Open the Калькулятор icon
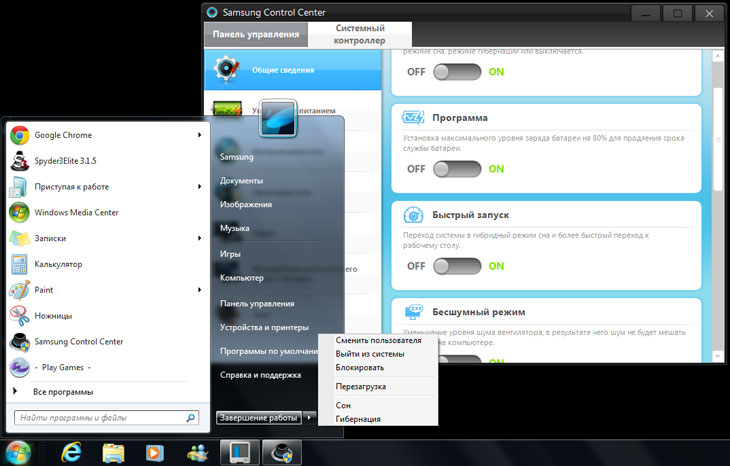730x466 pixels. click(20, 264)
